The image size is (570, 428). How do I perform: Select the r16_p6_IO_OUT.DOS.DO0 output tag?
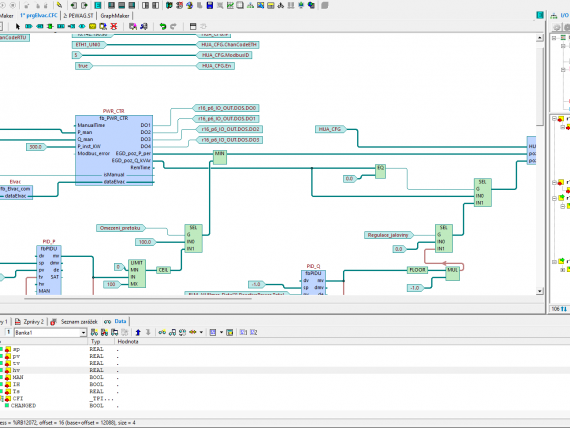tap(226, 108)
